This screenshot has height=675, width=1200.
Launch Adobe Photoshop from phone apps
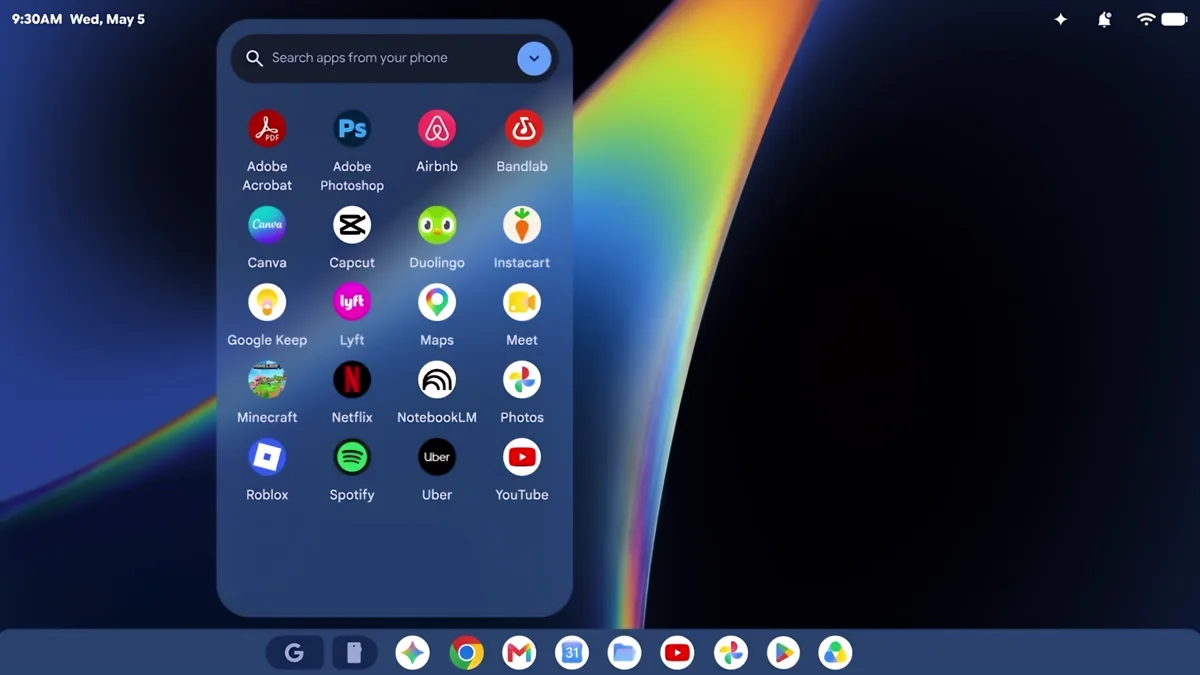[x=352, y=129]
